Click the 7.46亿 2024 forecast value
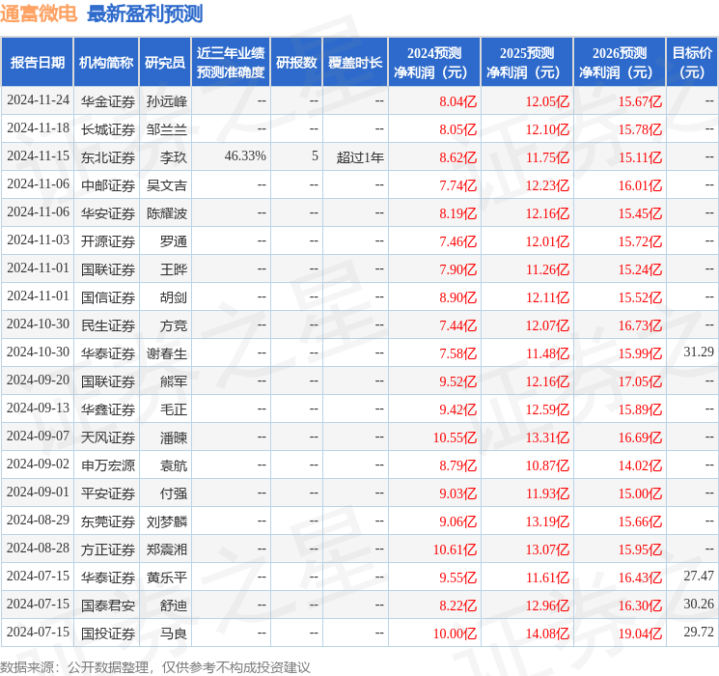The image size is (719, 676). [458, 241]
